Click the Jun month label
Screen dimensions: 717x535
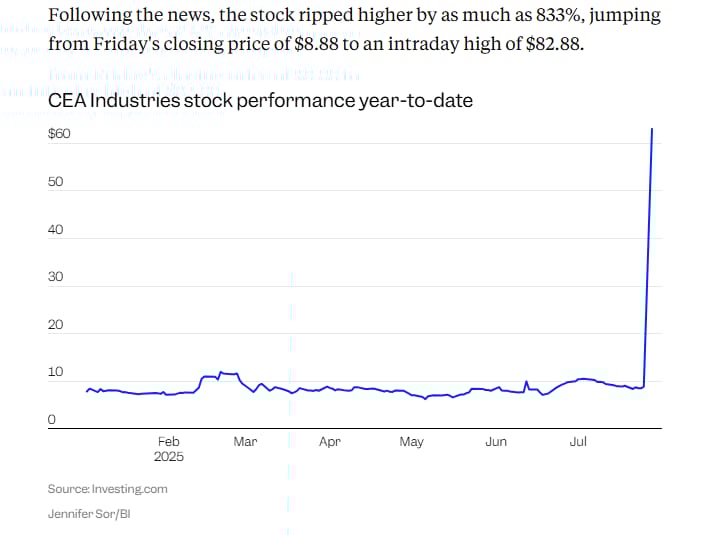point(496,442)
